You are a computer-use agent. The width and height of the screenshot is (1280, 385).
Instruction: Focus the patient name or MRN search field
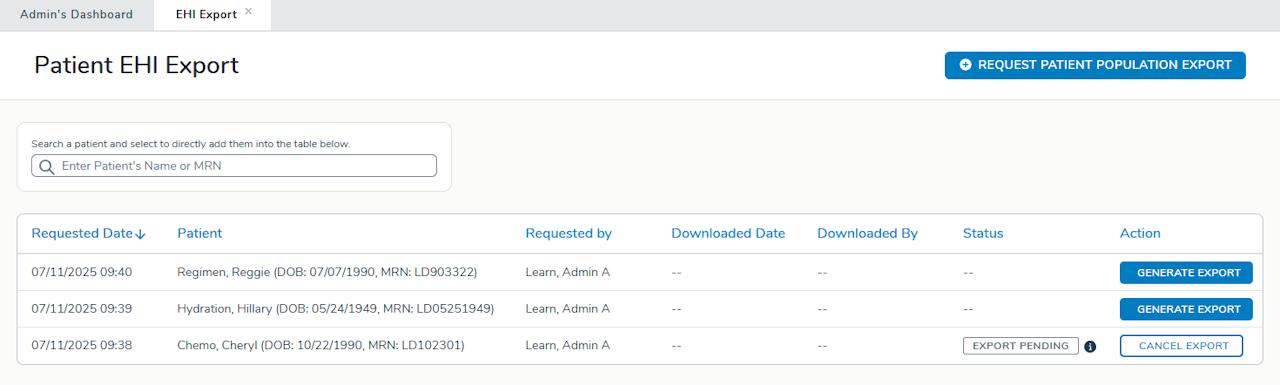pos(234,166)
